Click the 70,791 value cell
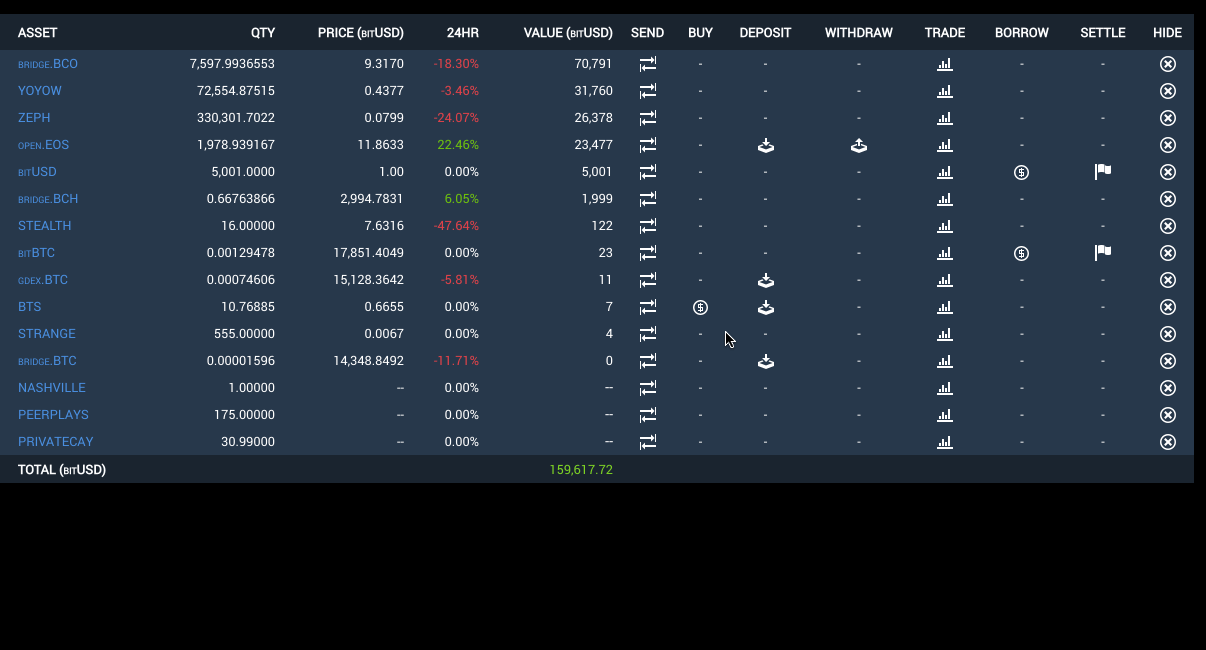 point(593,64)
